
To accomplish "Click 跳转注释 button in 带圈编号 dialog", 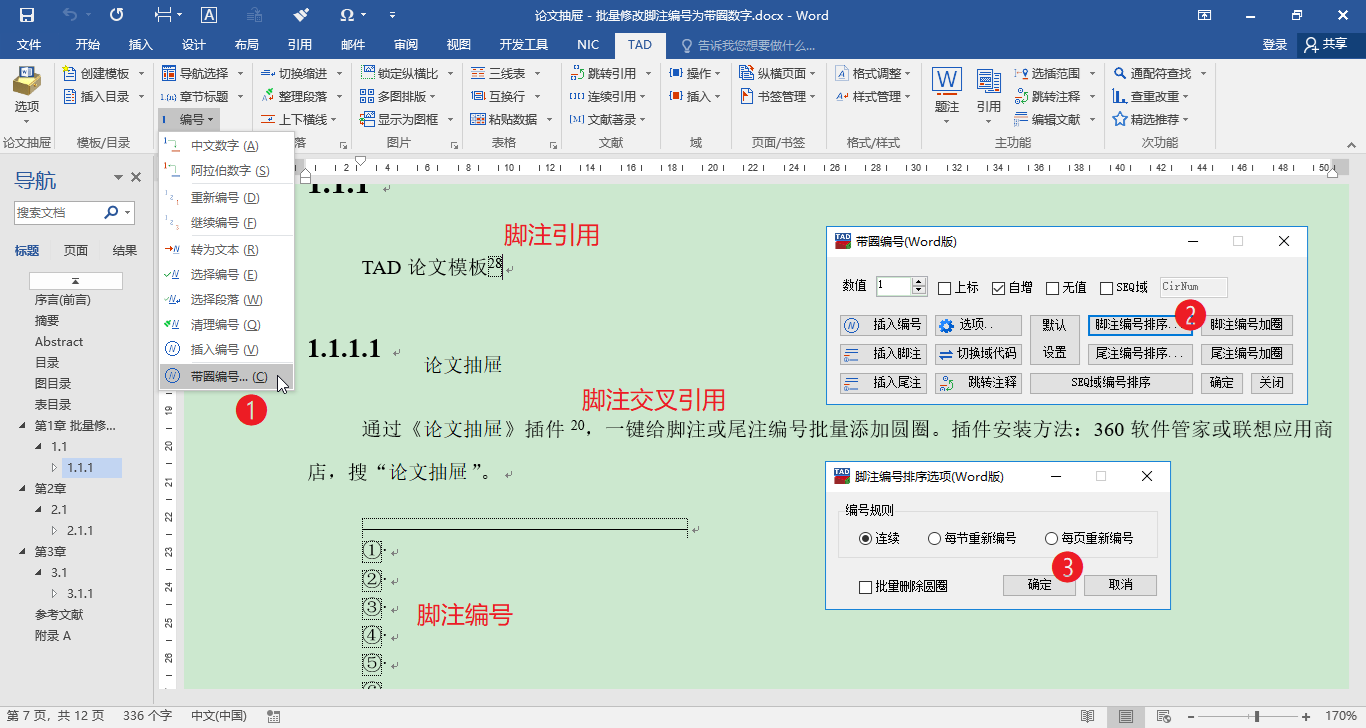I will (x=979, y=383).
